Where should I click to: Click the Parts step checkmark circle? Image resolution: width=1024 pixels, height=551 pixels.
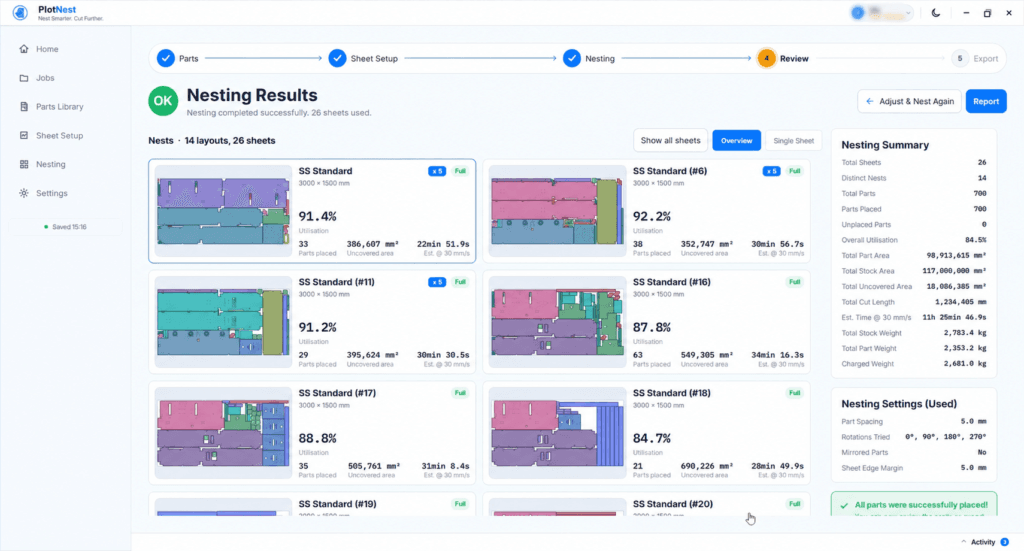[x=166, y=58]
